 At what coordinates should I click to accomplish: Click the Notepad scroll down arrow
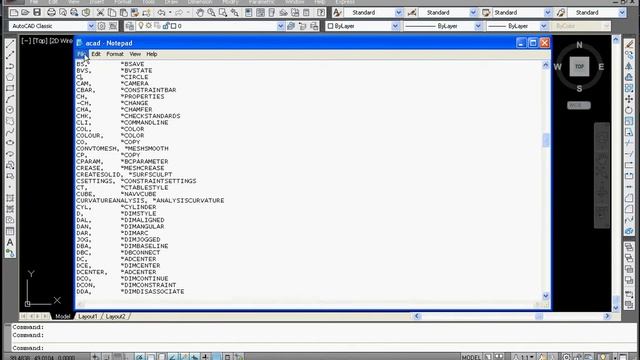(x=546, y=296)
